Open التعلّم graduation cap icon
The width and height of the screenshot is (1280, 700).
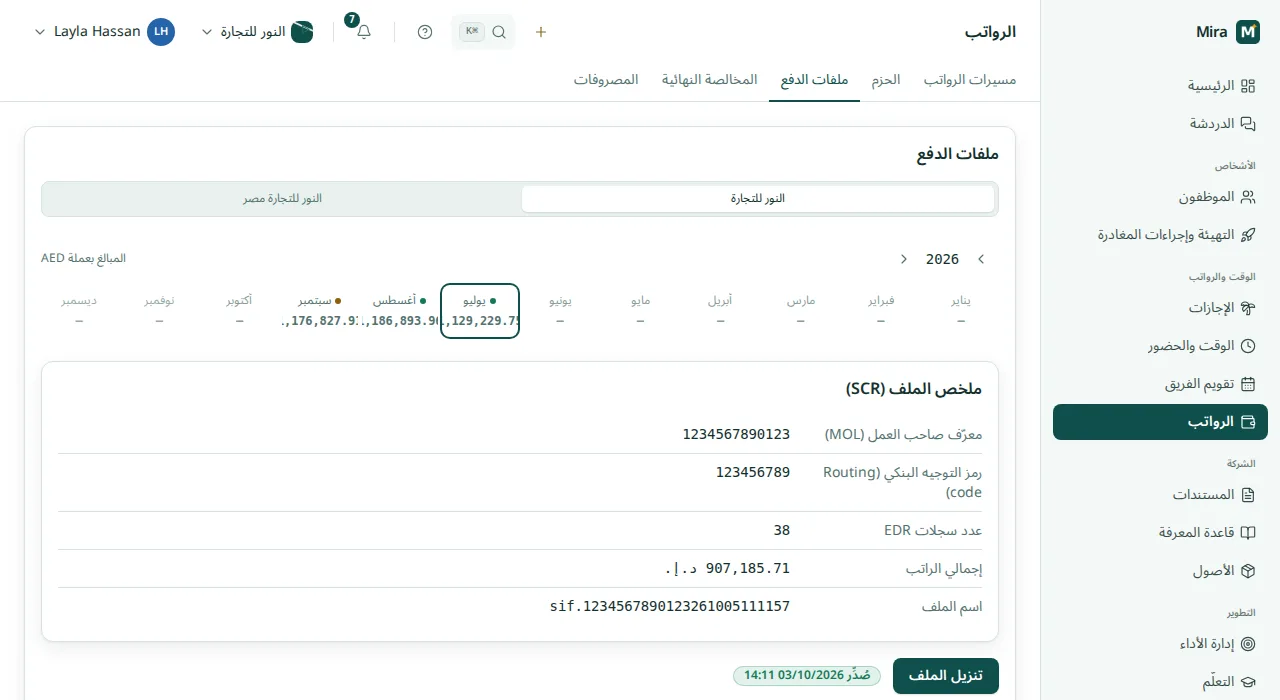point(1247,682)
